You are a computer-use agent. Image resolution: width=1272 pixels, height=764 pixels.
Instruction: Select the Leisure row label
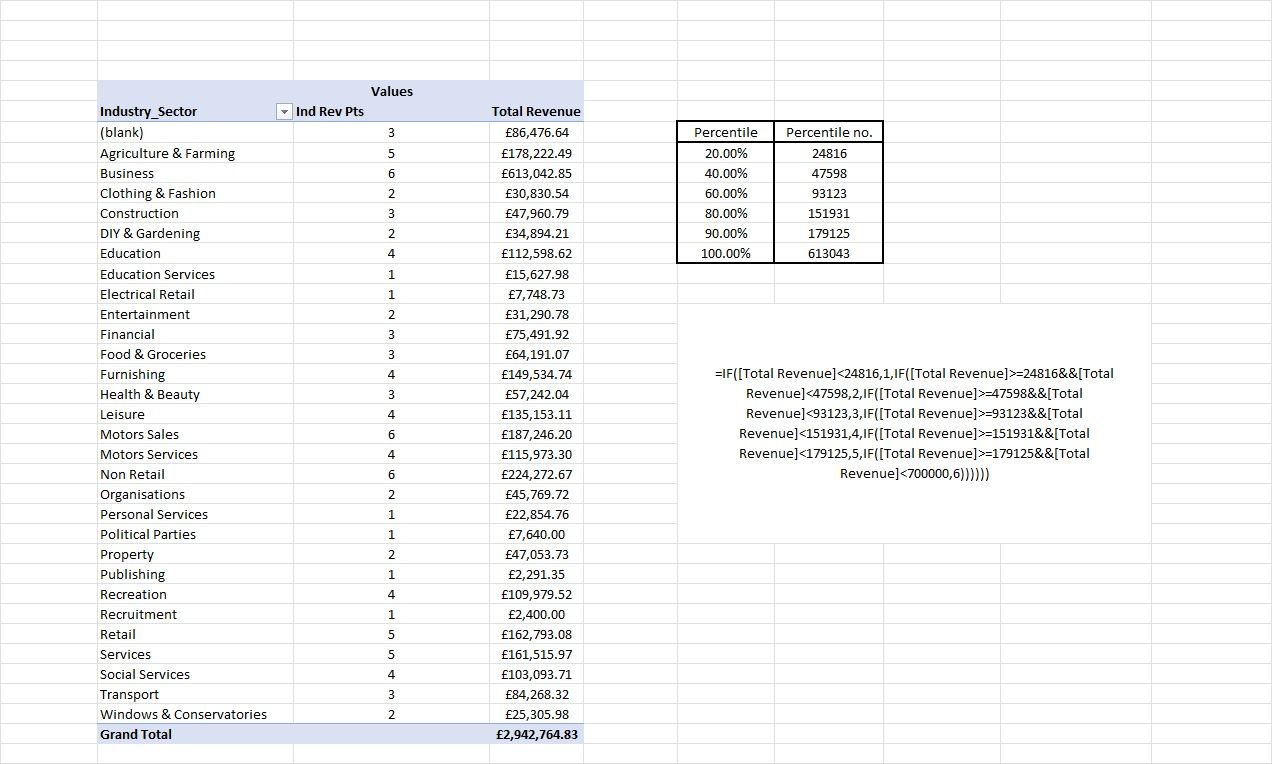tap(195, 414)
